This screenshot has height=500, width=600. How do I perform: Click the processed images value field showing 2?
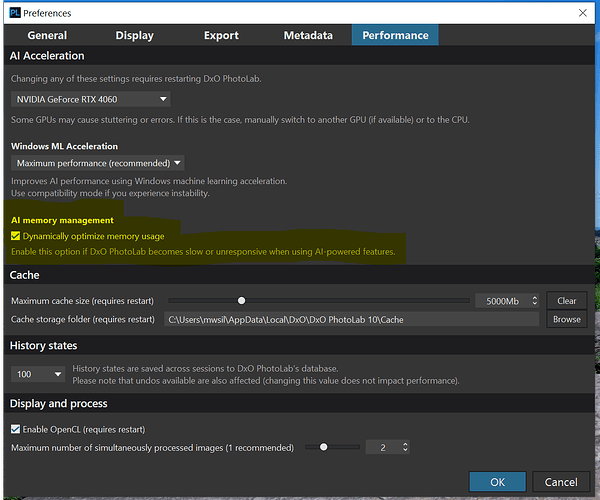[383, 447]
